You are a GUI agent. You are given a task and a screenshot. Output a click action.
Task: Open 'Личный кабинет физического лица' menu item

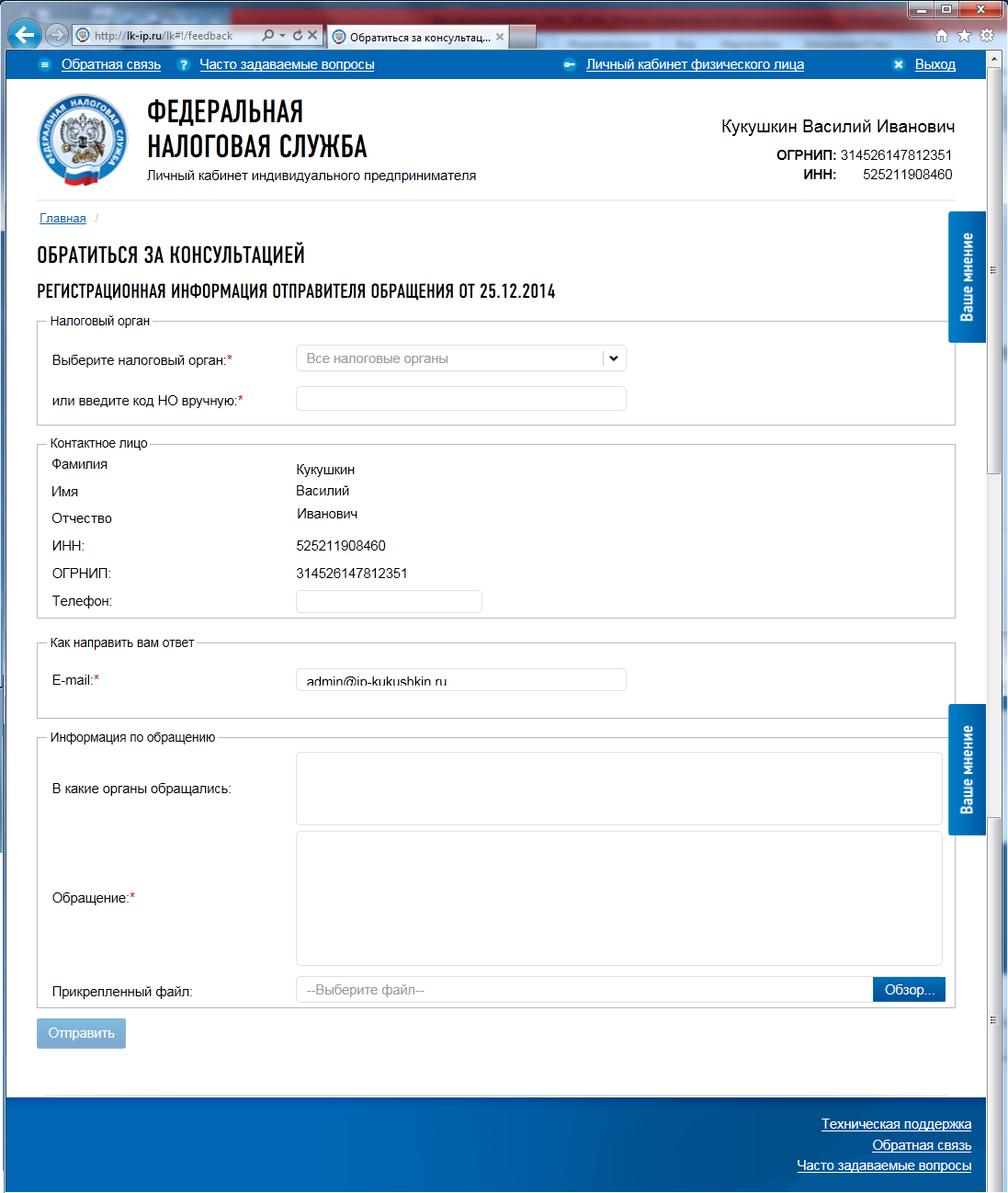[695, 64]
